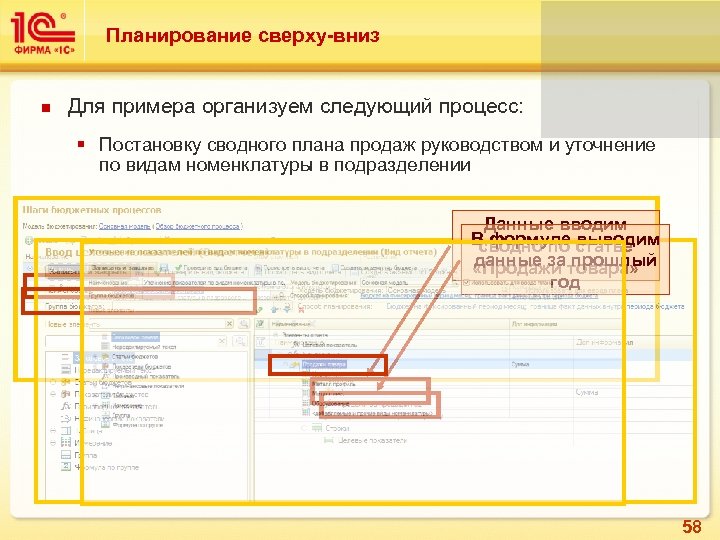This screenshot has height=540, width=720.
Task: Expand the Строки node
Action: pos(304,428)
